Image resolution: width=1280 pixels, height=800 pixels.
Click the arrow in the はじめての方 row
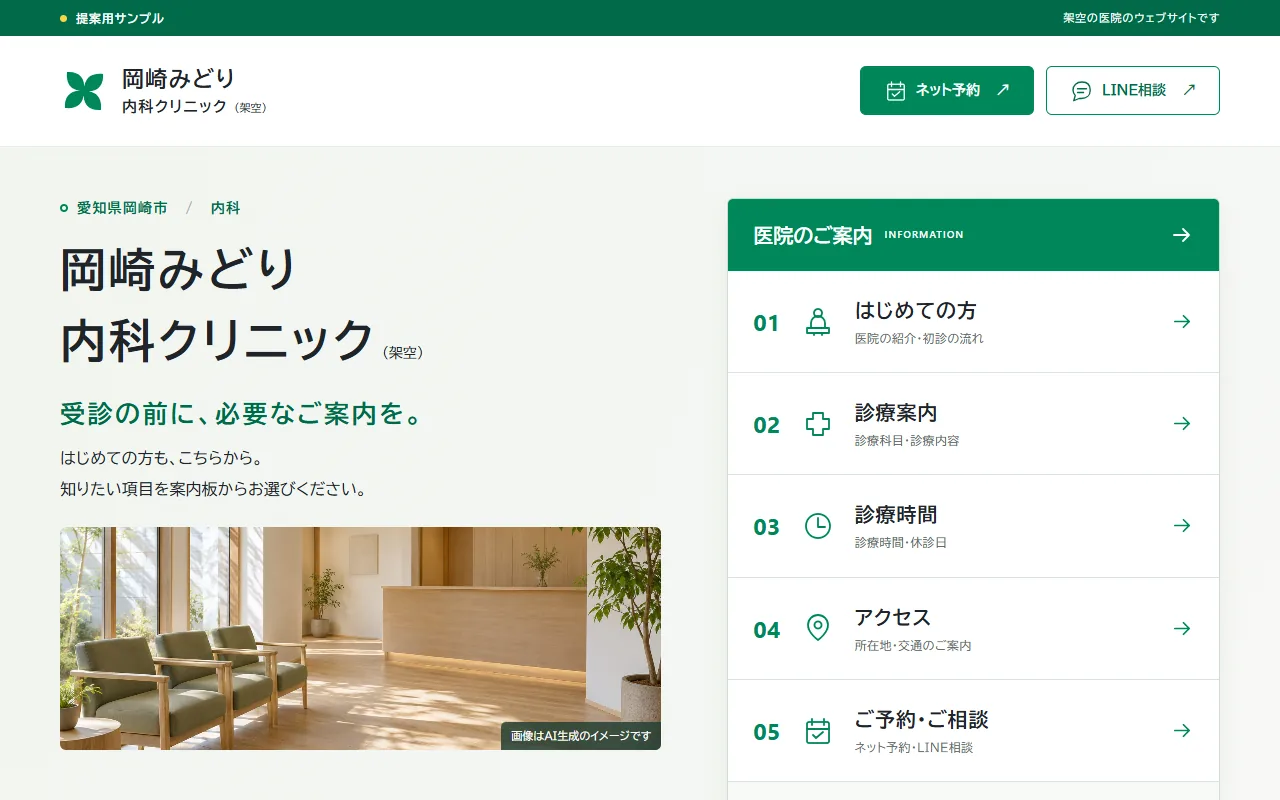1182,322
